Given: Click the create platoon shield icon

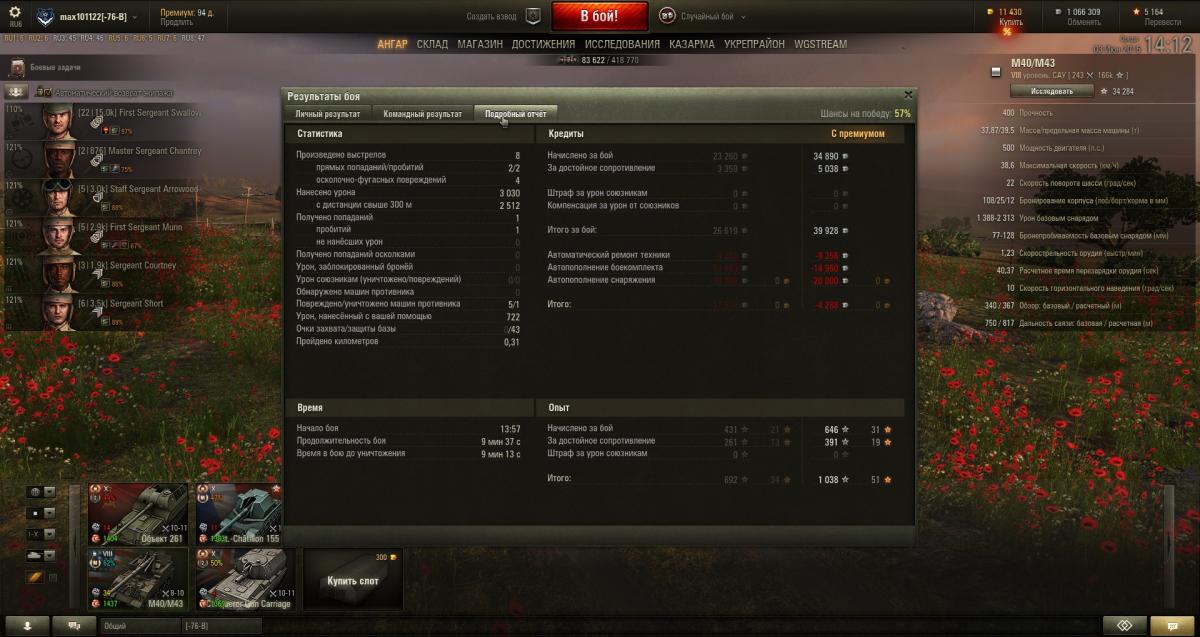Looking at the screenshot, I should (x=533, y=16).
